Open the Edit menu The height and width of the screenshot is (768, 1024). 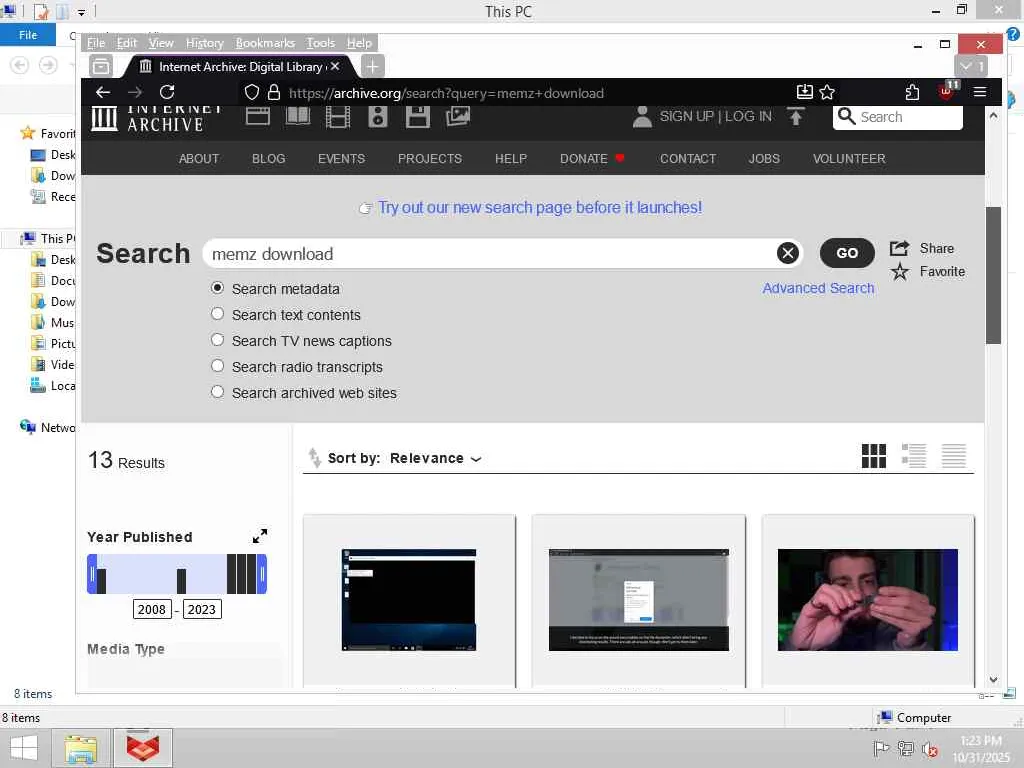tap(127, 43)
